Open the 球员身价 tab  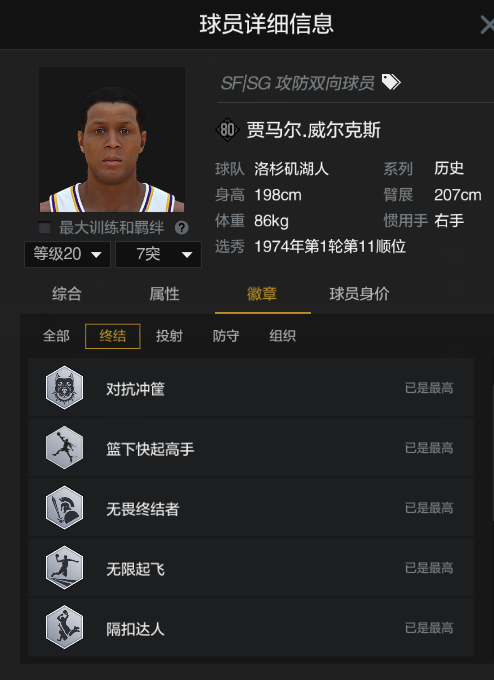[x=359, y=294]
